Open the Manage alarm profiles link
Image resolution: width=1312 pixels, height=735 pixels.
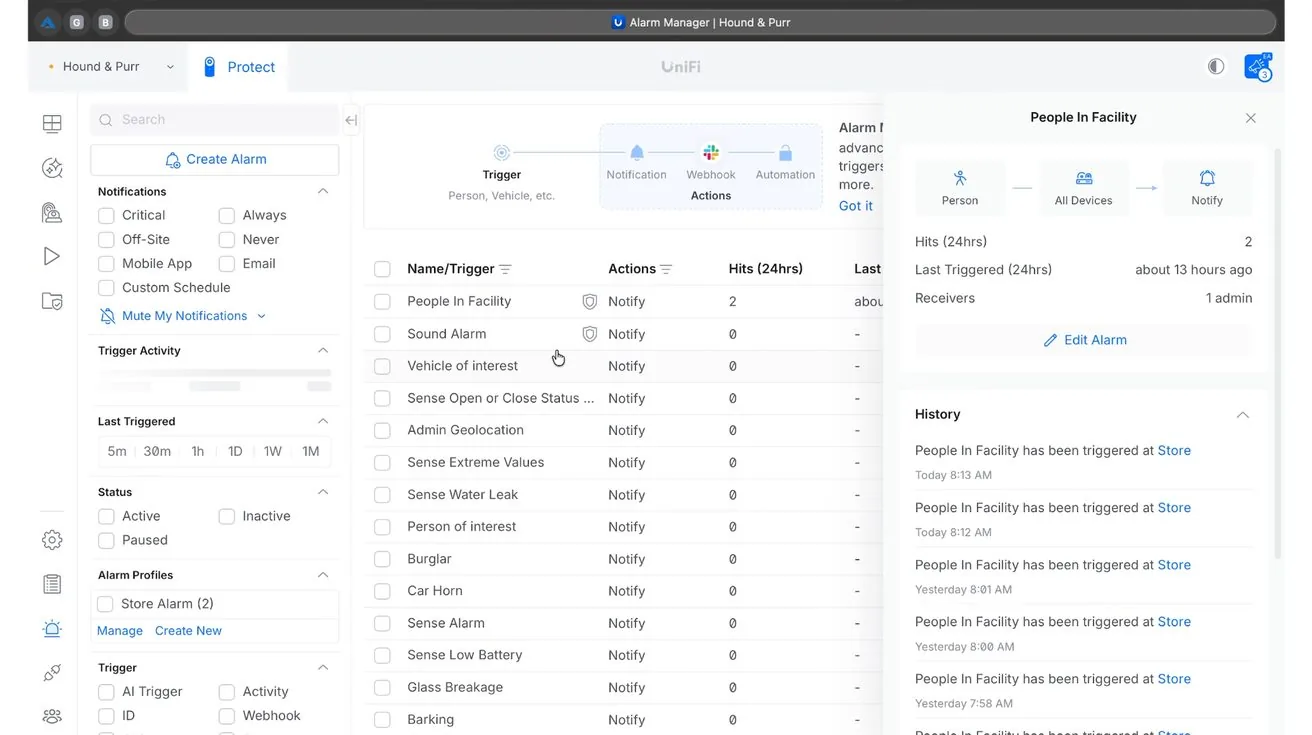120,631
